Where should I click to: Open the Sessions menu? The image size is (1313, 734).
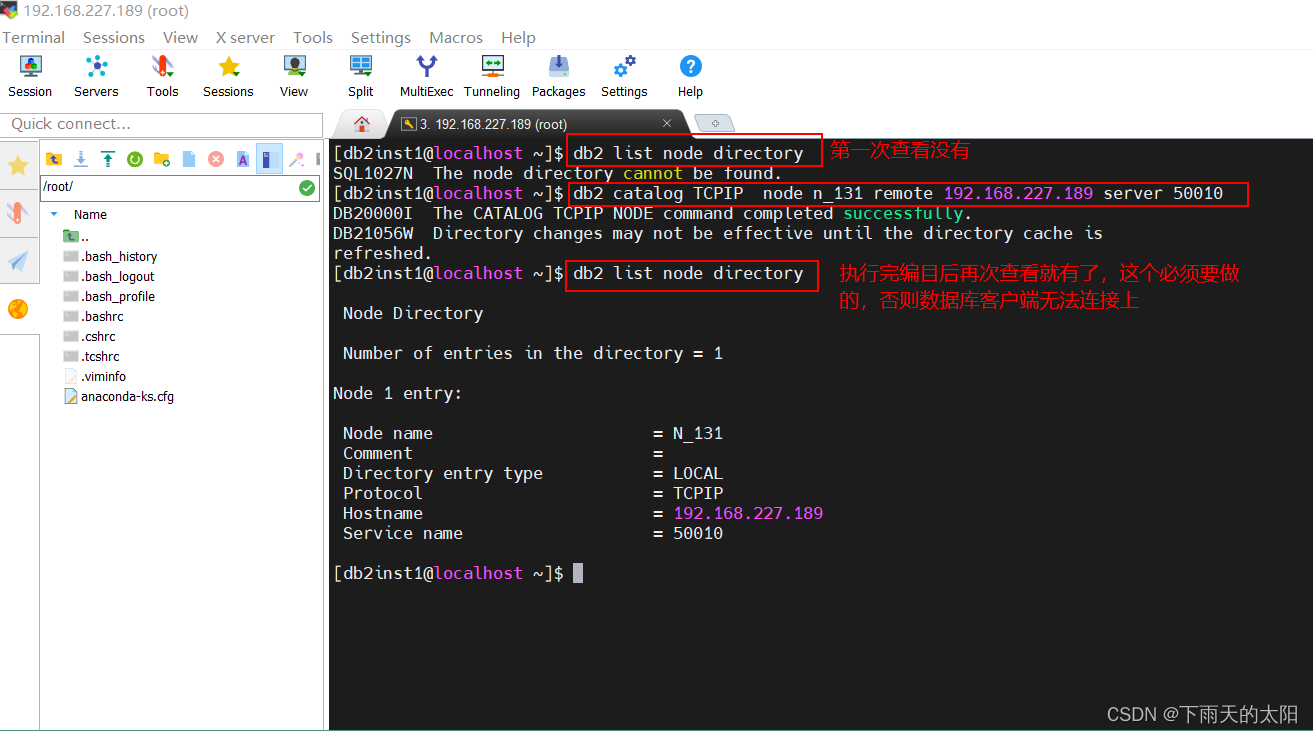(114, 37)
